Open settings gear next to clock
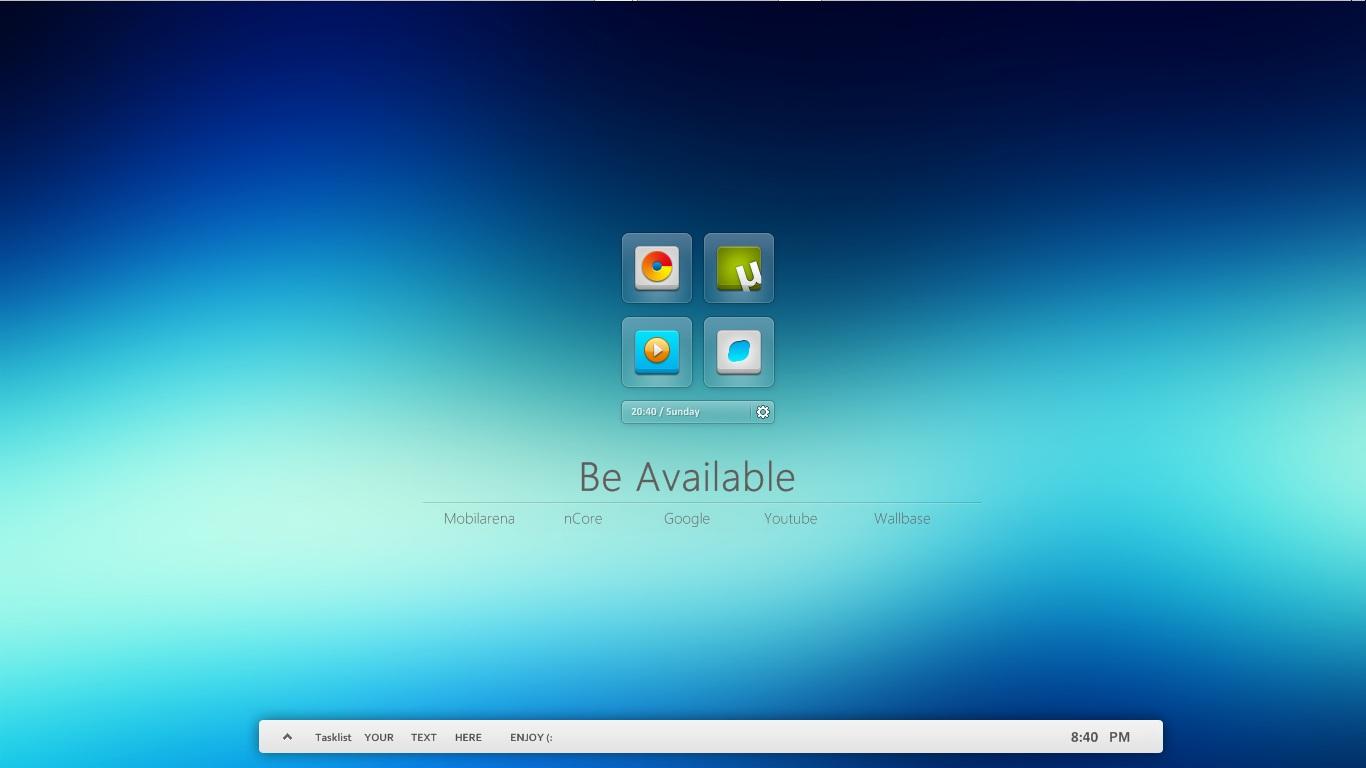1366x768 pixels. [x=763, y=412]
